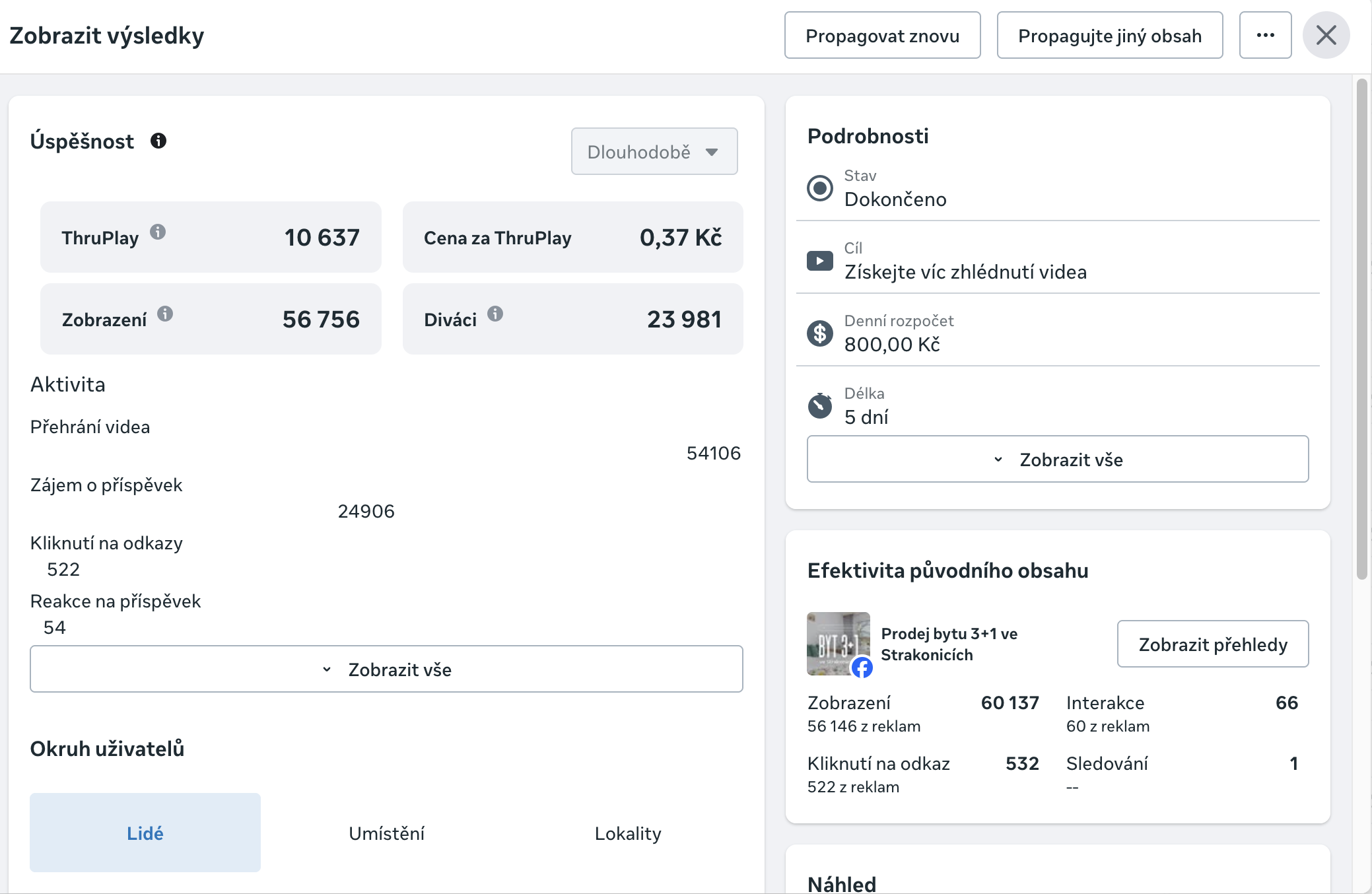This screenshot has width=1372, height=894.
Task: Expand Zobrazit vše under Aktivita
Action: [386, 669]
